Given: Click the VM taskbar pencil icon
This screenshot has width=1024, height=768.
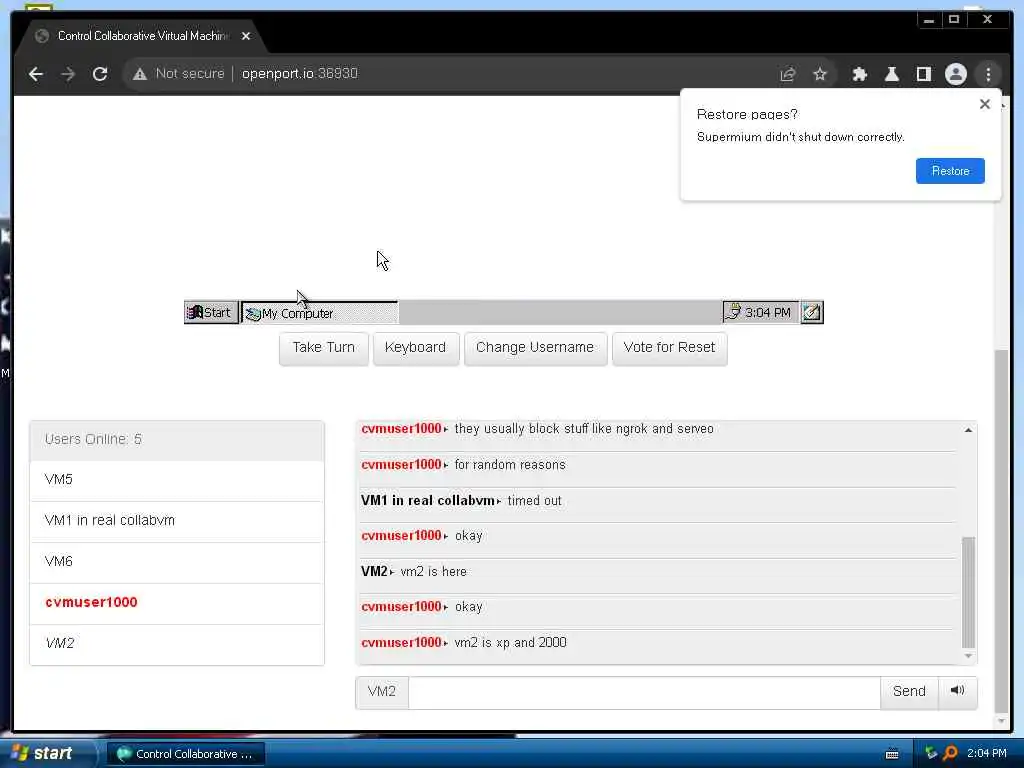Looking at the screenshot, I should tap(812, 312).
